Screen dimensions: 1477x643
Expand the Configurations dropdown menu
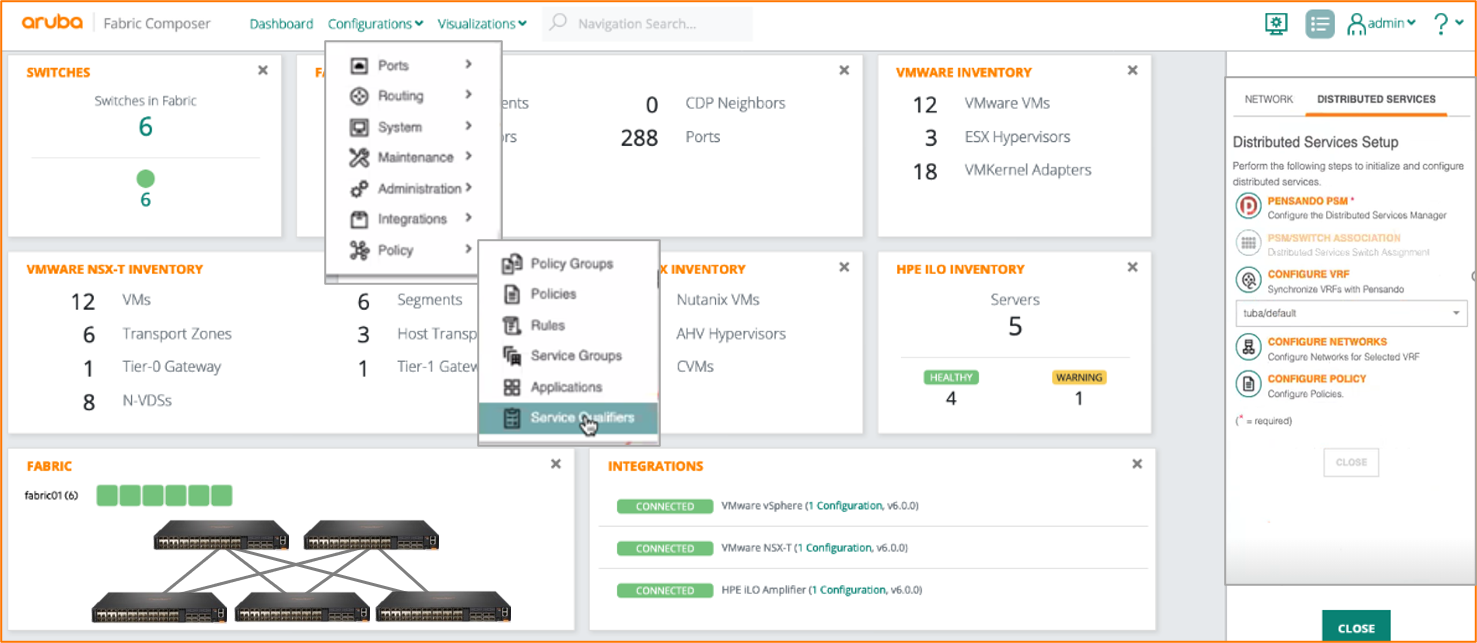tap(375, 24)
